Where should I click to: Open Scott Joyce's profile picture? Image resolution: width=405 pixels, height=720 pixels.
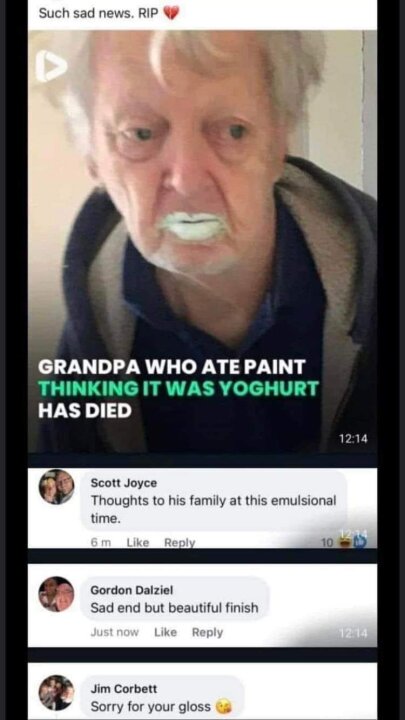(x=56, y=487)
